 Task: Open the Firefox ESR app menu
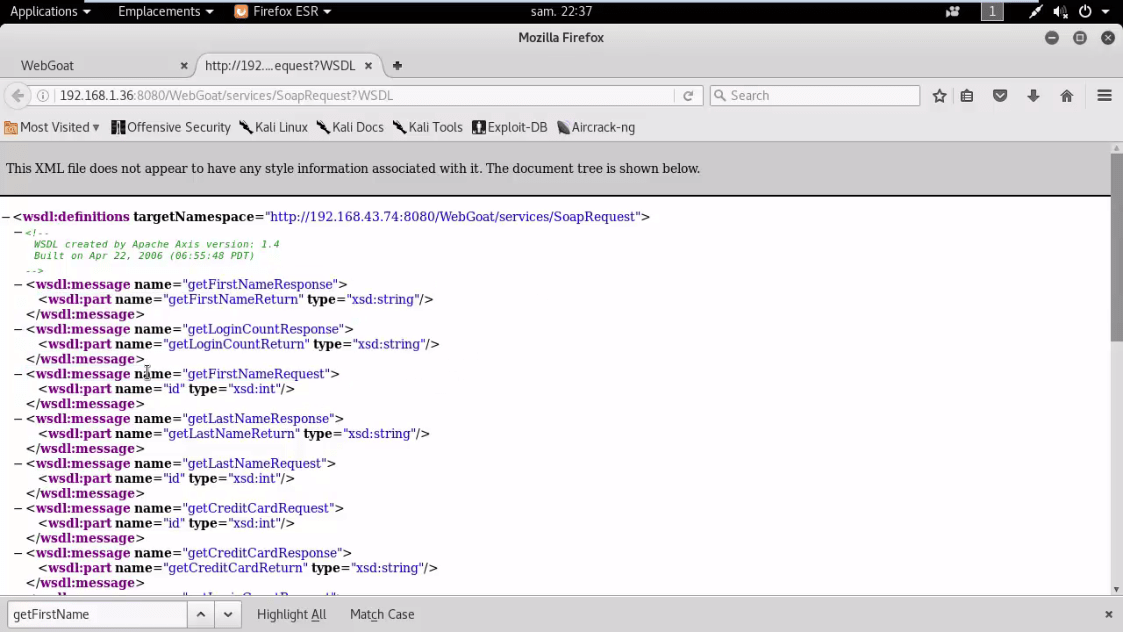click(283, 11)
